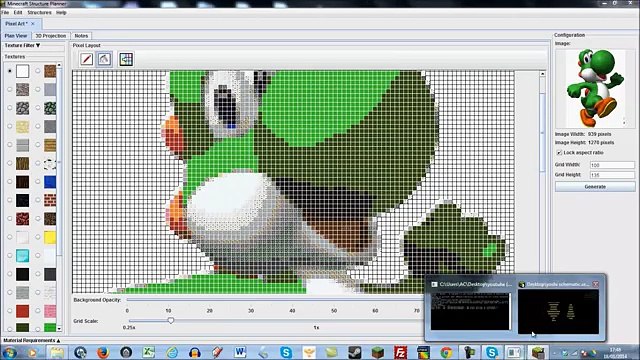Open FileZilla from the taskbar
The width and height of the screenshot is (640, 360).
pyautogui.click(x=400, y=352)
